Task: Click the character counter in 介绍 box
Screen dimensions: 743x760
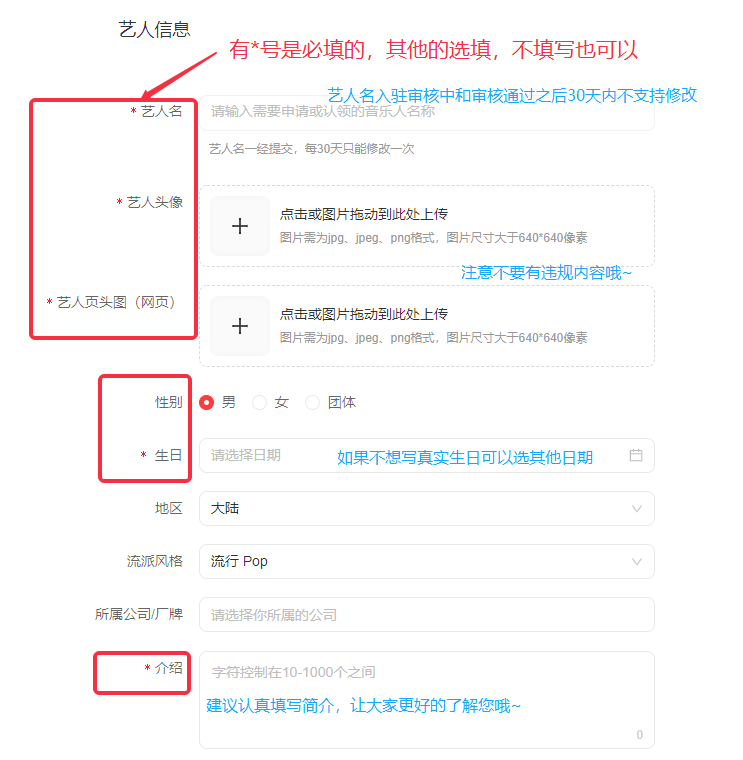Action: (x=639, y=735)
